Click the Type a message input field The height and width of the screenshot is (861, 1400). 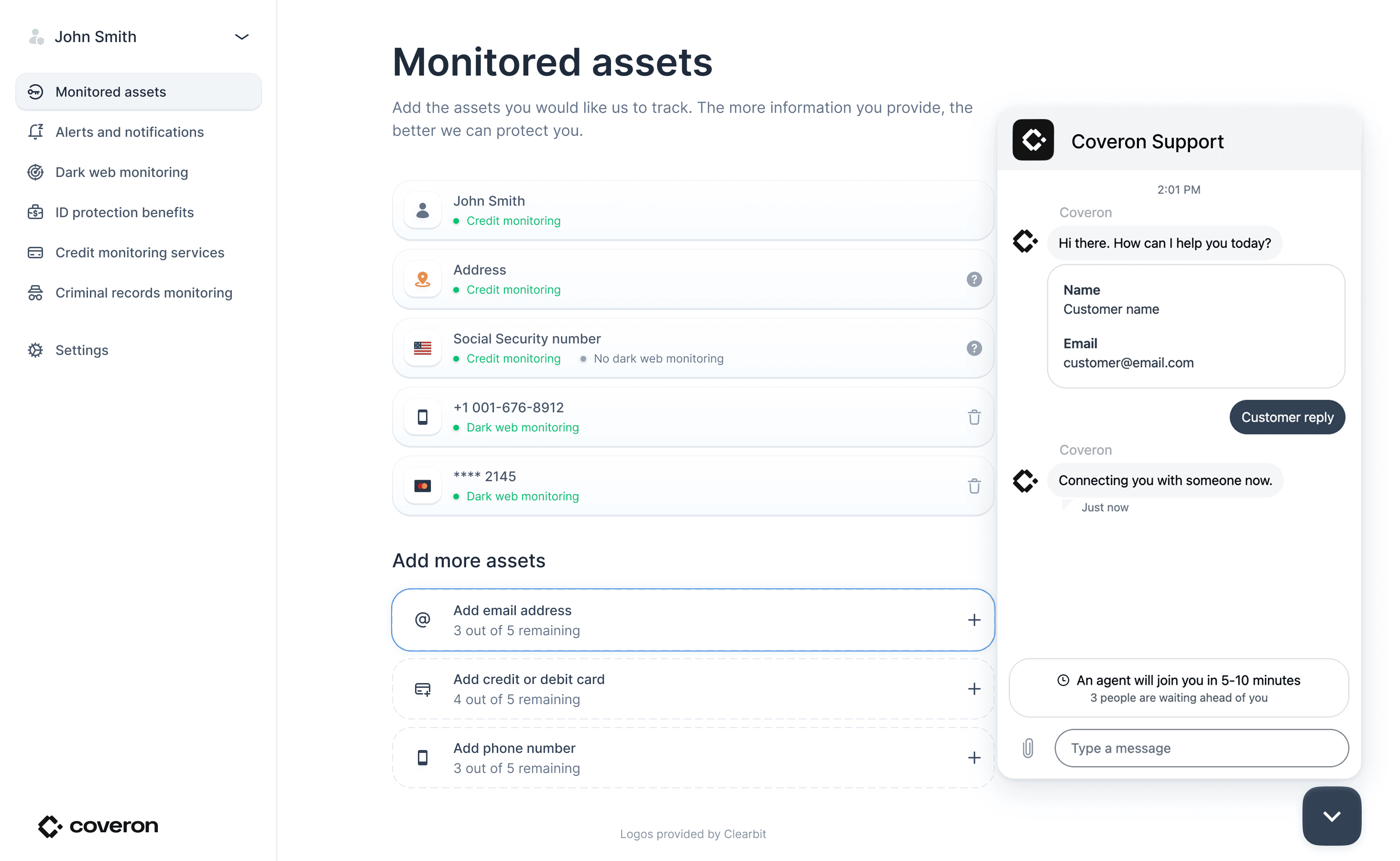[x=1202, y=748]
